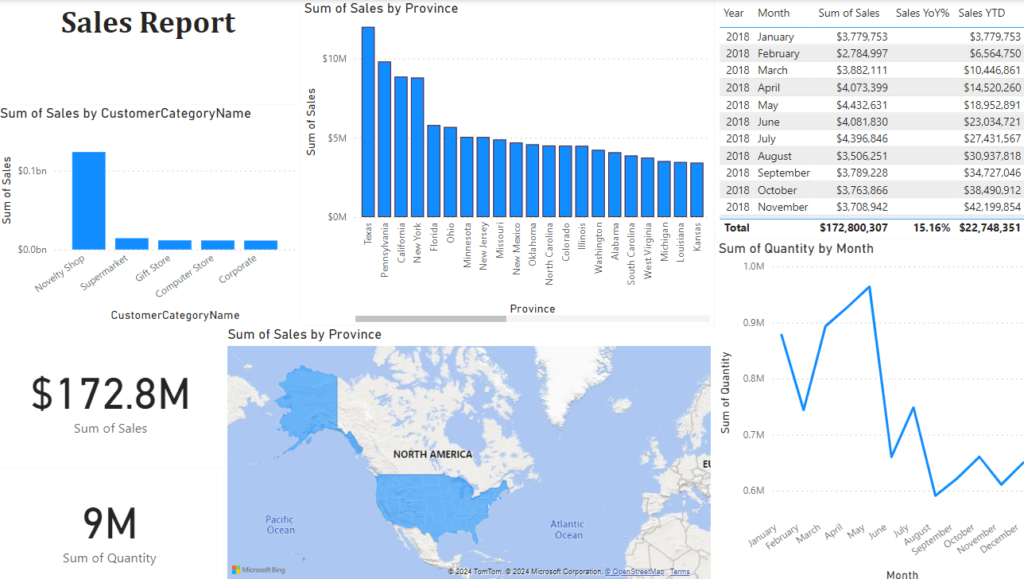Screen dimensions: 1024x579
Task: Select the Novelty Shop category bar
Action: coord(89,200)
